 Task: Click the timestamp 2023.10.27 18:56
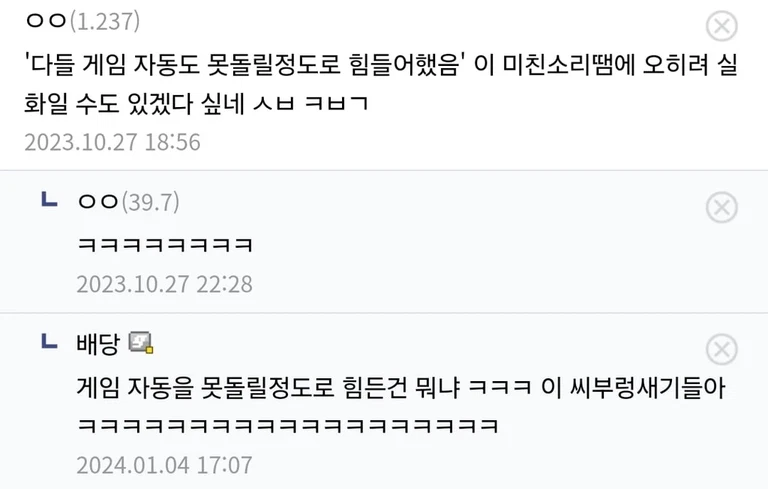pyautogui.click(x=113, y=142)
